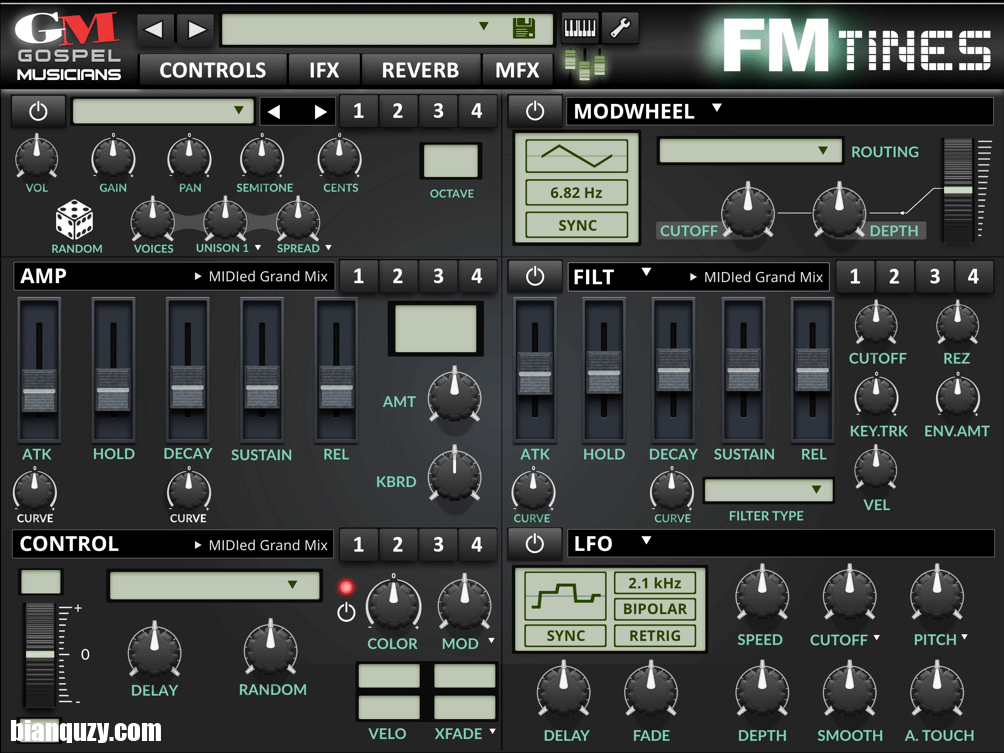
Task: Click the Modwheel 6.82 Hz rate button
Action: tap(576, 193)
